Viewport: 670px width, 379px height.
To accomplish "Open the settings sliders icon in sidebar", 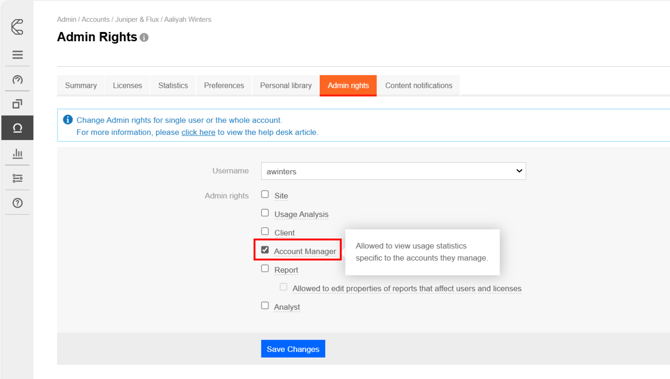I will pyautogui.click(x=18, y=178).
